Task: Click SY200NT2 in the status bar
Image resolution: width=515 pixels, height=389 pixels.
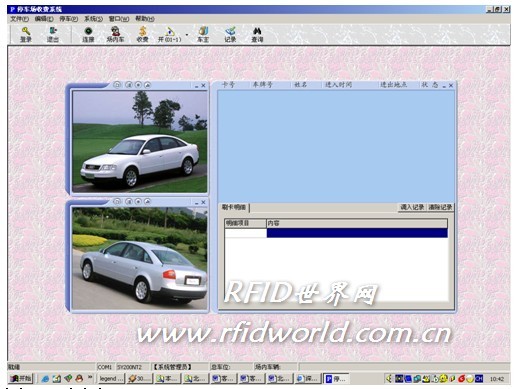Action: 129,367
